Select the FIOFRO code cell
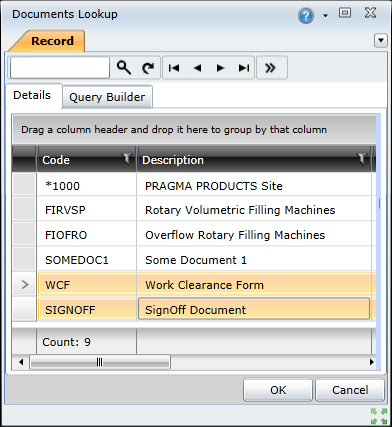This screenshot has height=427, width=392. click(x=86, y=235)
